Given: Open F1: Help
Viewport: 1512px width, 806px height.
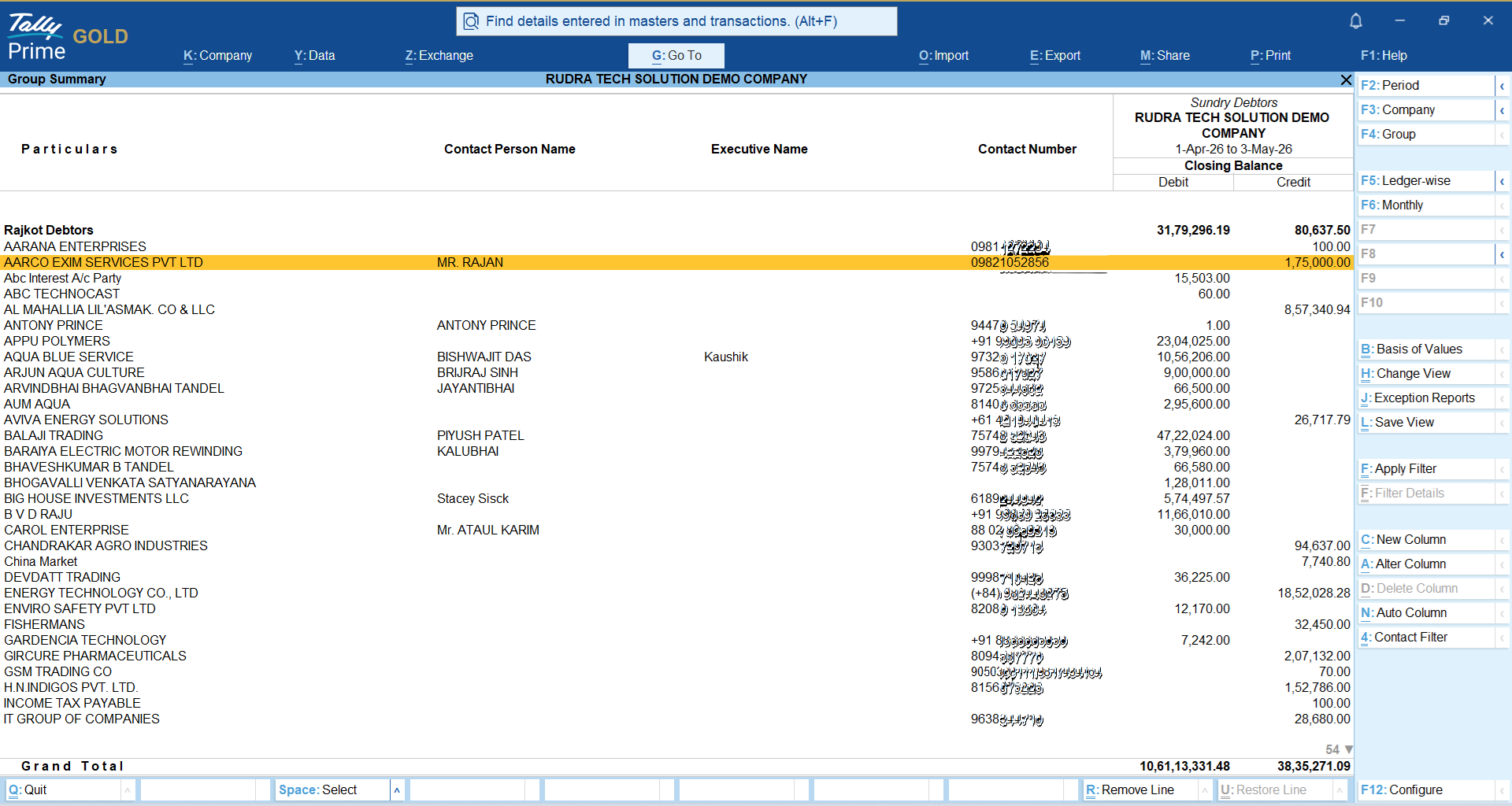Looking at the screenshot, I should (x=1384, y=56).
